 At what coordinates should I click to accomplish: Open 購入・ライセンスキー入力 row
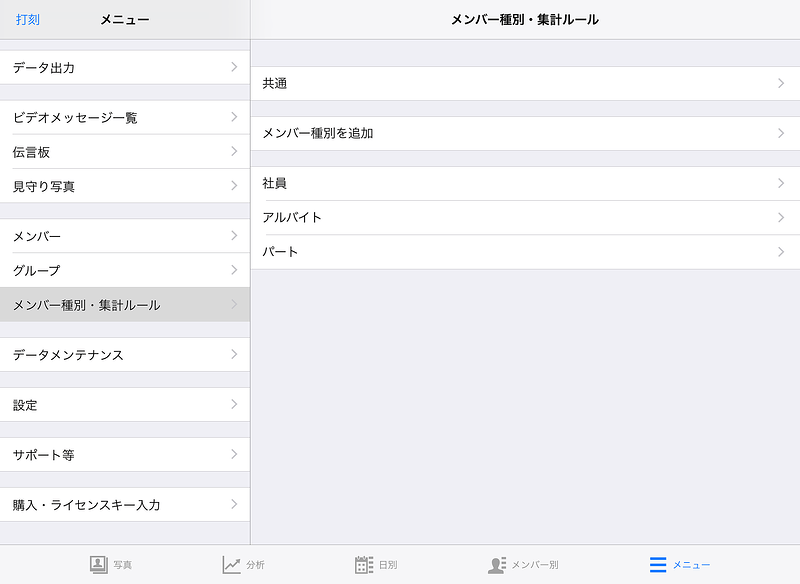(x=125, y=505)
